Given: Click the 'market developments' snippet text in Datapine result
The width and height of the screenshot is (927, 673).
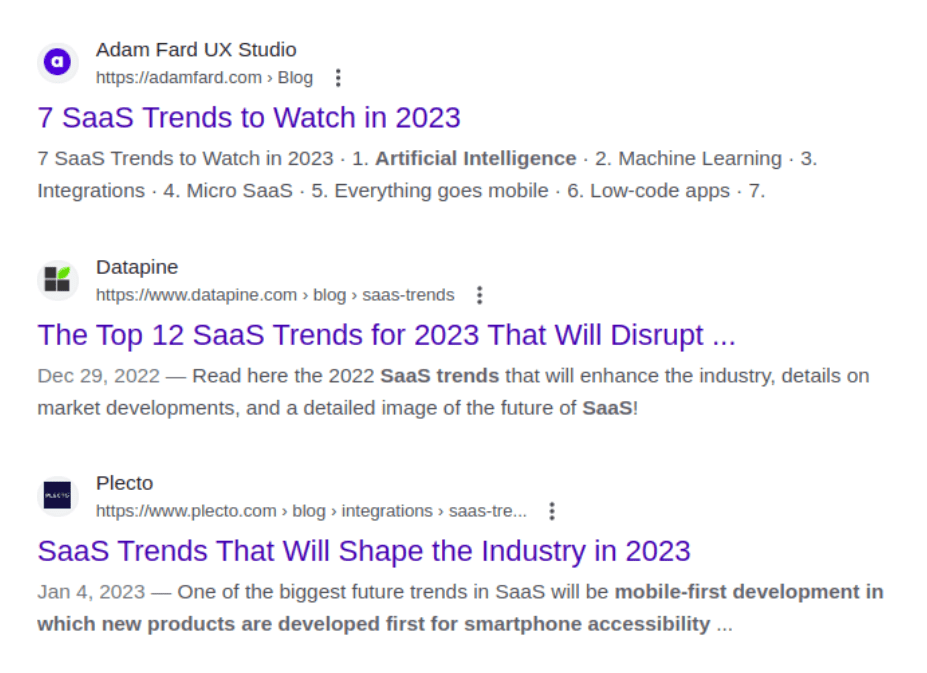Looking at the screenshot, I should tap(137, 409).
